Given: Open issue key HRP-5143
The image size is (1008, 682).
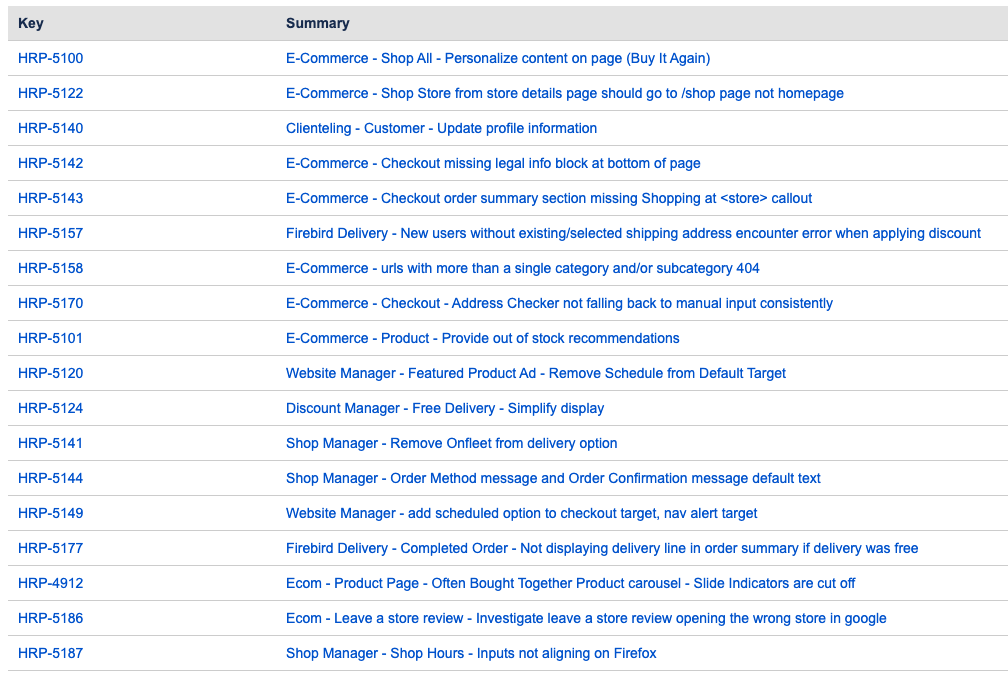Looking at the screenshot, I should point(50,198).
